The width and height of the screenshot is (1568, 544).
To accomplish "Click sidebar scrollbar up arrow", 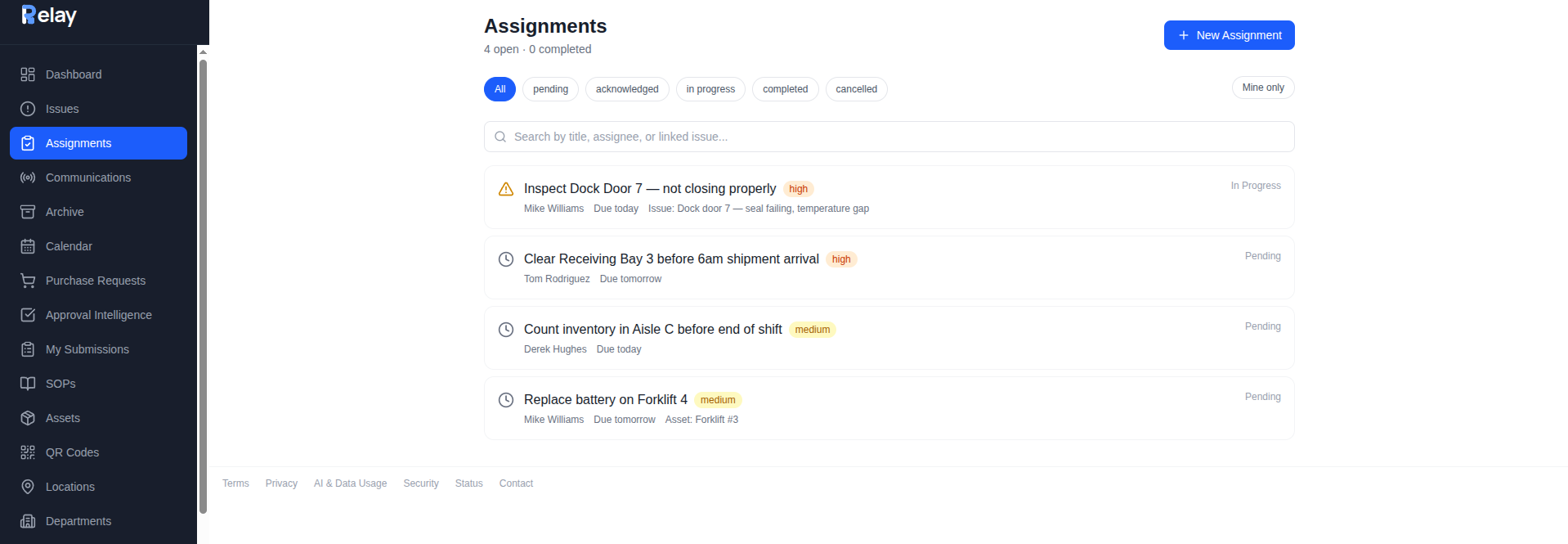I will [203, 52].
